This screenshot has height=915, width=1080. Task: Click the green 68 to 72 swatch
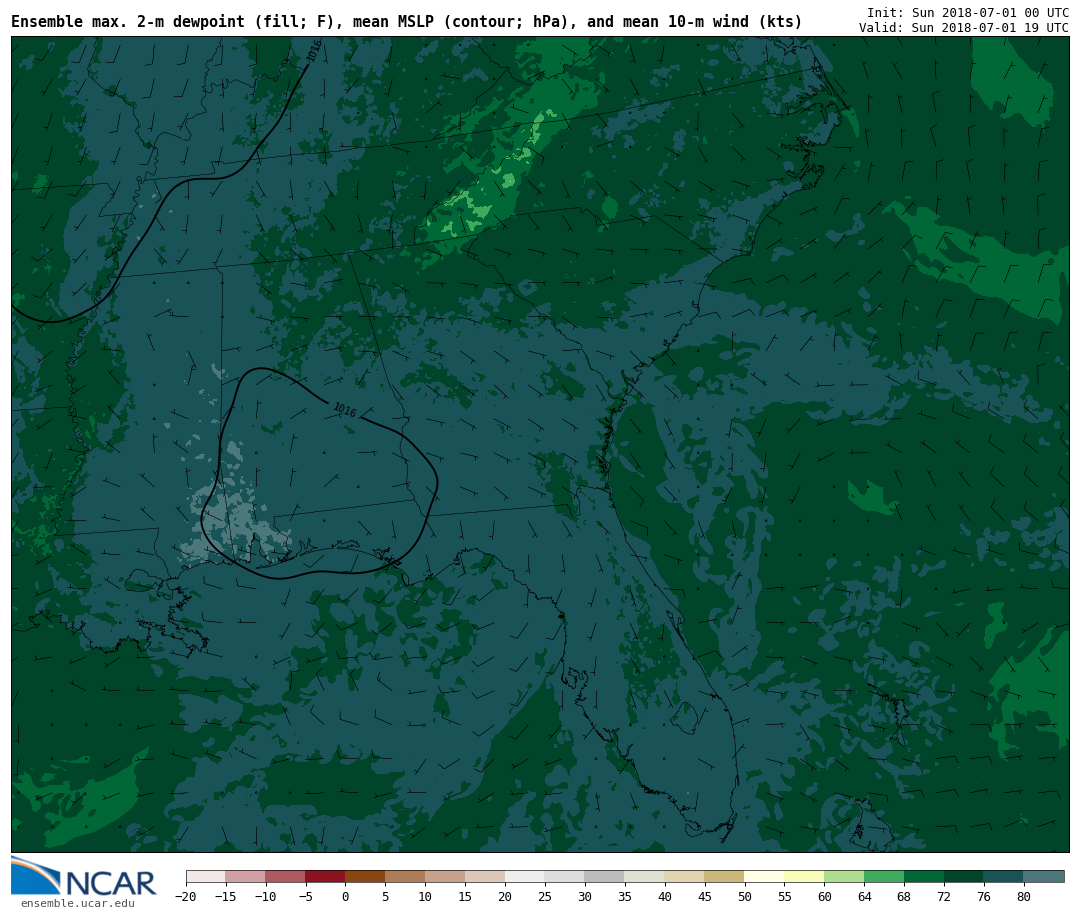[924, 876]
